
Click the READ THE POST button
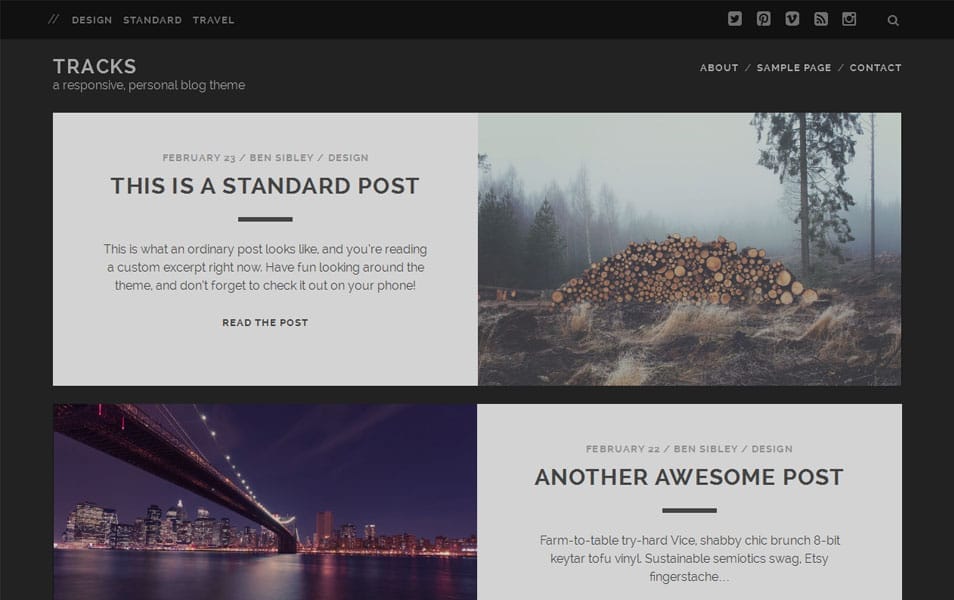(x=265, y=322)
